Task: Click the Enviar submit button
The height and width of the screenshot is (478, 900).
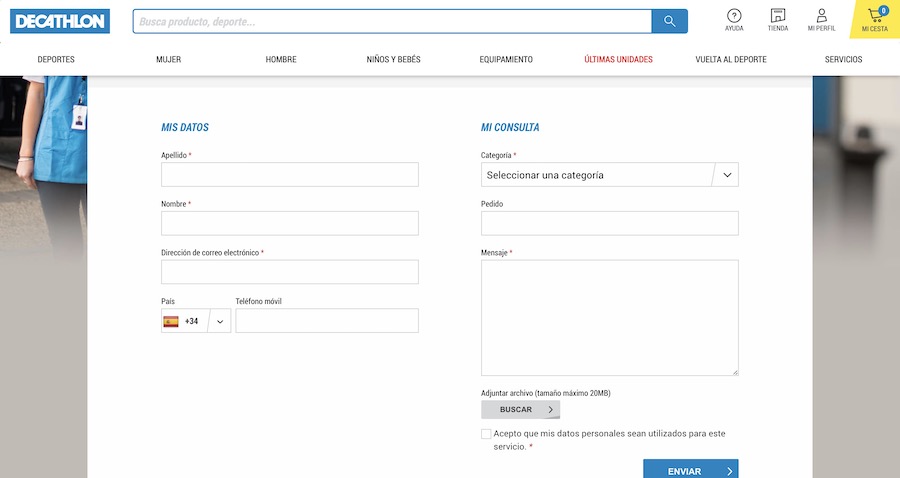Action: click(x=690, y=470)
